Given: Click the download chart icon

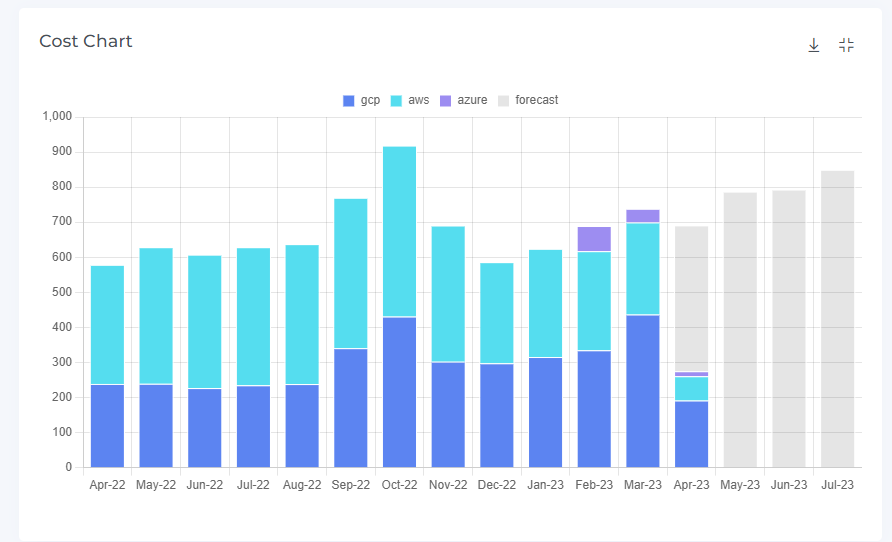Looking at the screenshot, I should 814,45.
